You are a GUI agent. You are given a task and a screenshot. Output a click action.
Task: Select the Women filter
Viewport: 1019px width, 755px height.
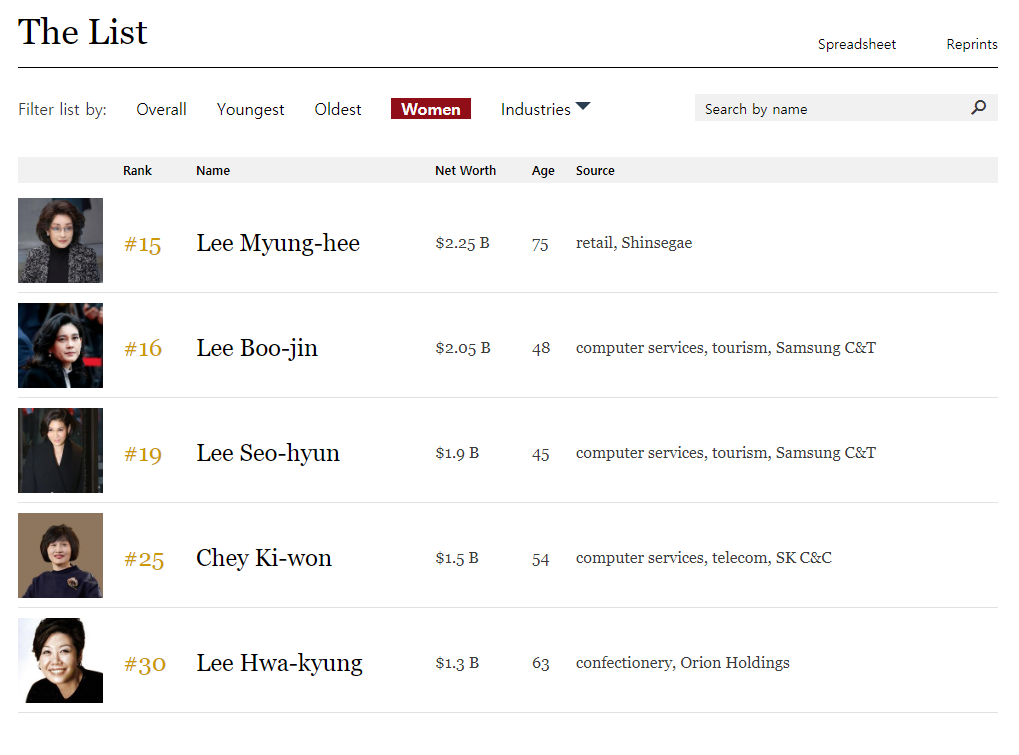tap(431, 109)
